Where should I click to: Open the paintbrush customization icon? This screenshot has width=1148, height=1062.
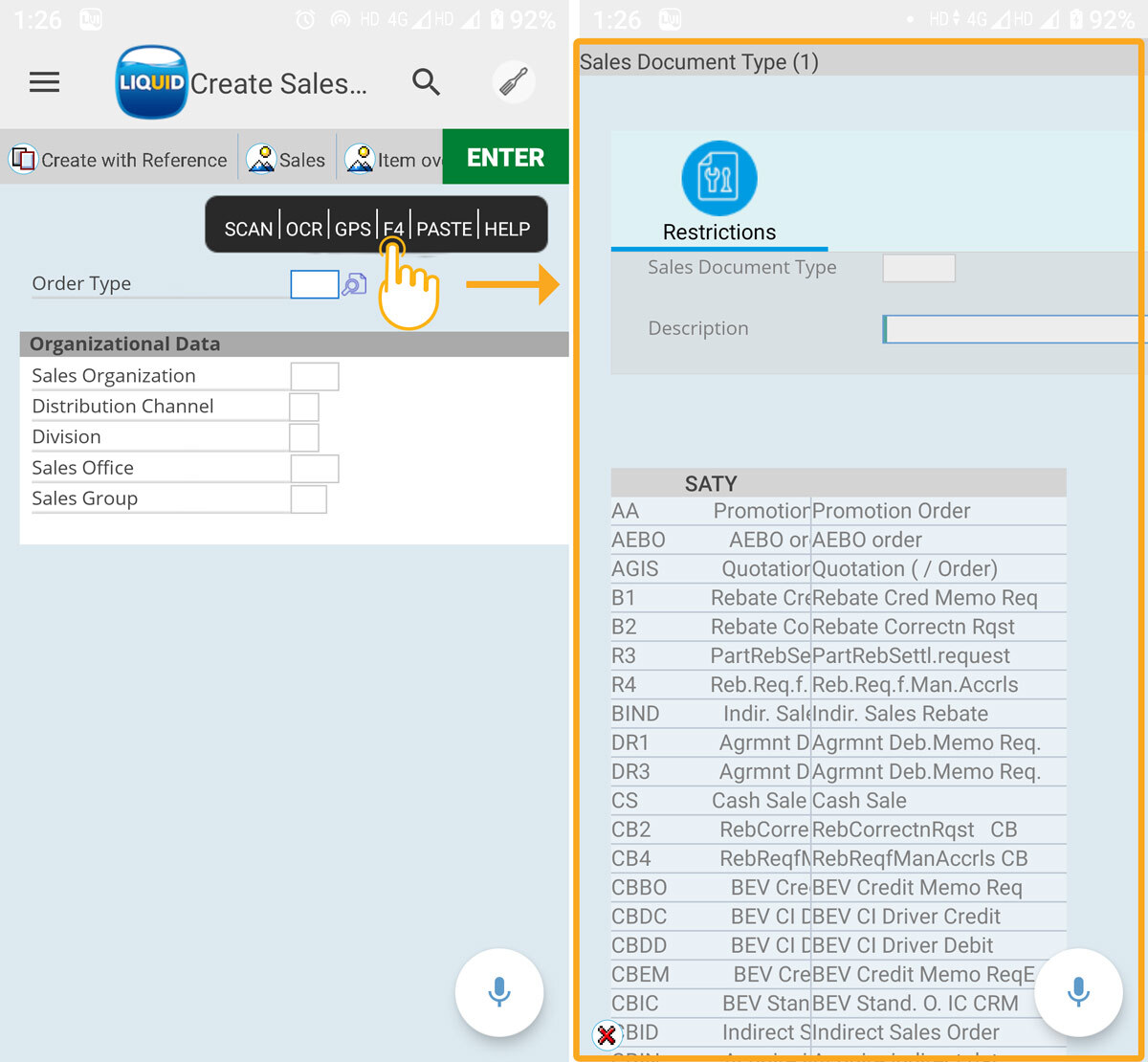[514, 82]
